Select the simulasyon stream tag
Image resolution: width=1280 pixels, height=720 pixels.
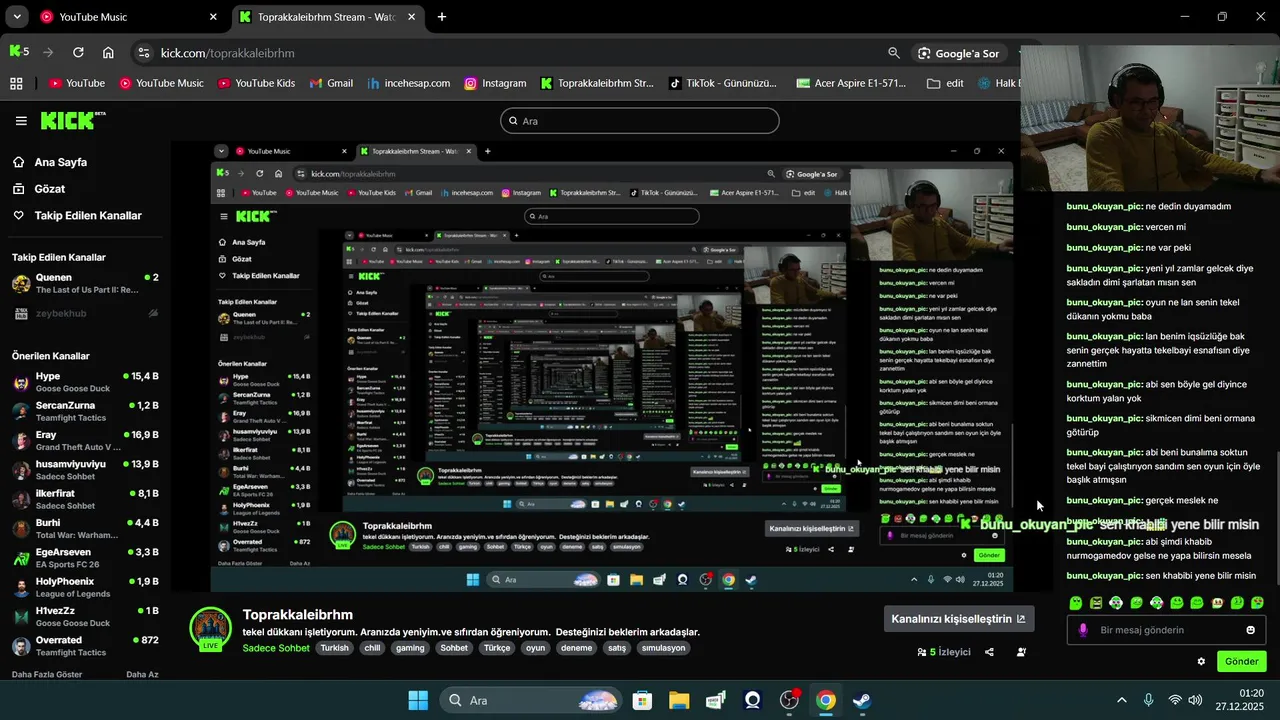pyautogui.click(x=663, y=648)
